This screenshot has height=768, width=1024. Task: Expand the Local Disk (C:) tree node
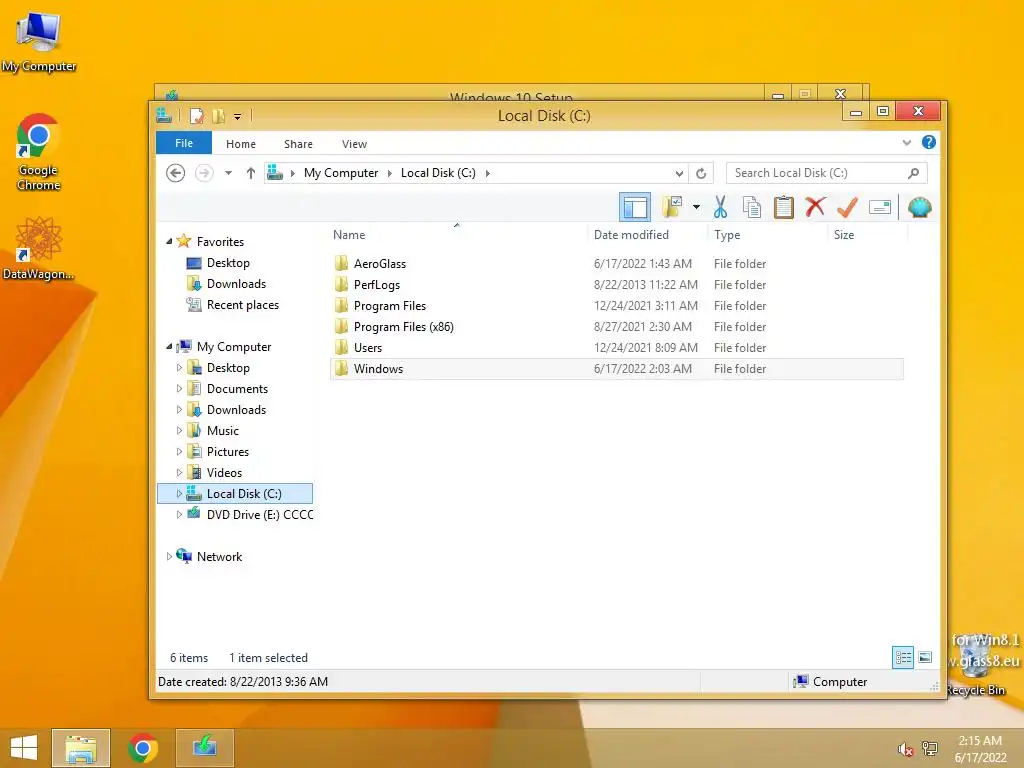click(179, 494)
